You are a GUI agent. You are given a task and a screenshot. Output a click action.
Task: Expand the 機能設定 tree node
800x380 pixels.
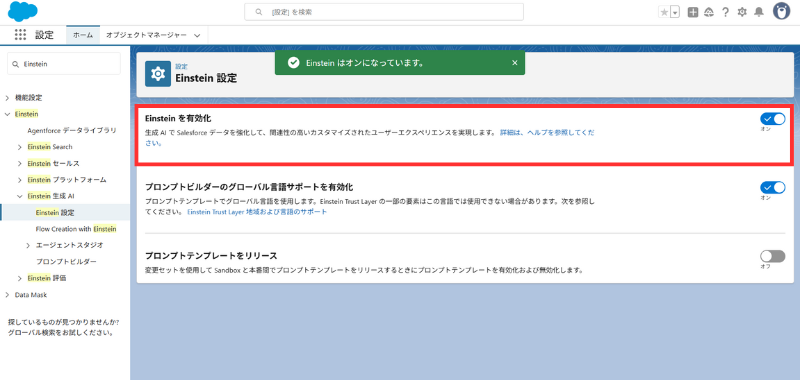7,97
